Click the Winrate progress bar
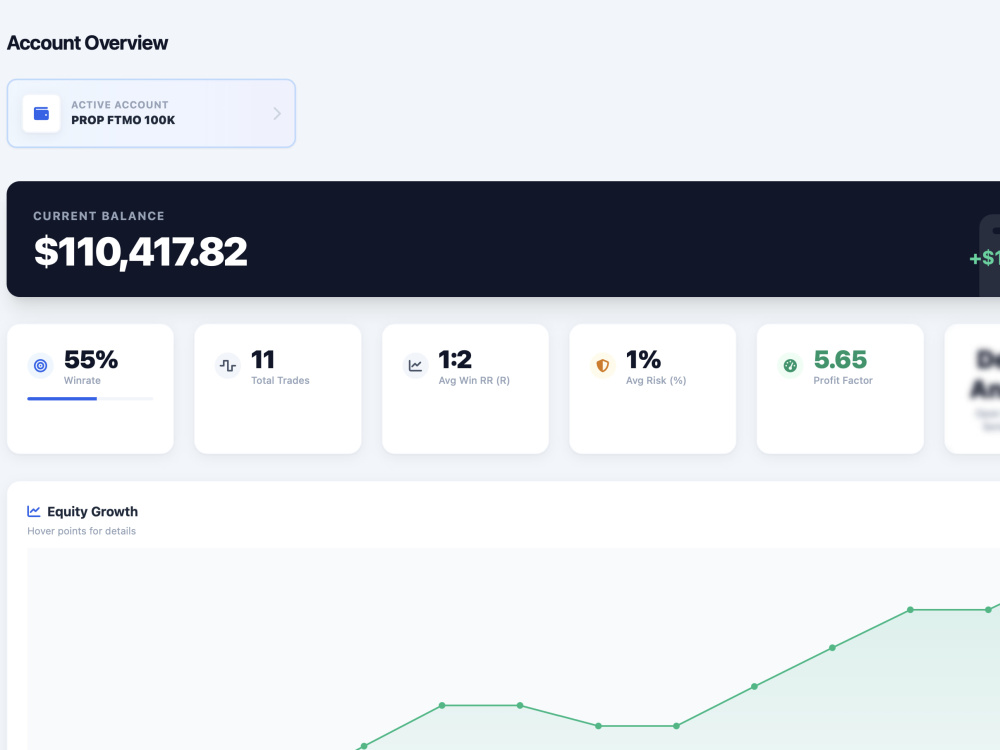The image size is (1000, 750). click(90, 399)
